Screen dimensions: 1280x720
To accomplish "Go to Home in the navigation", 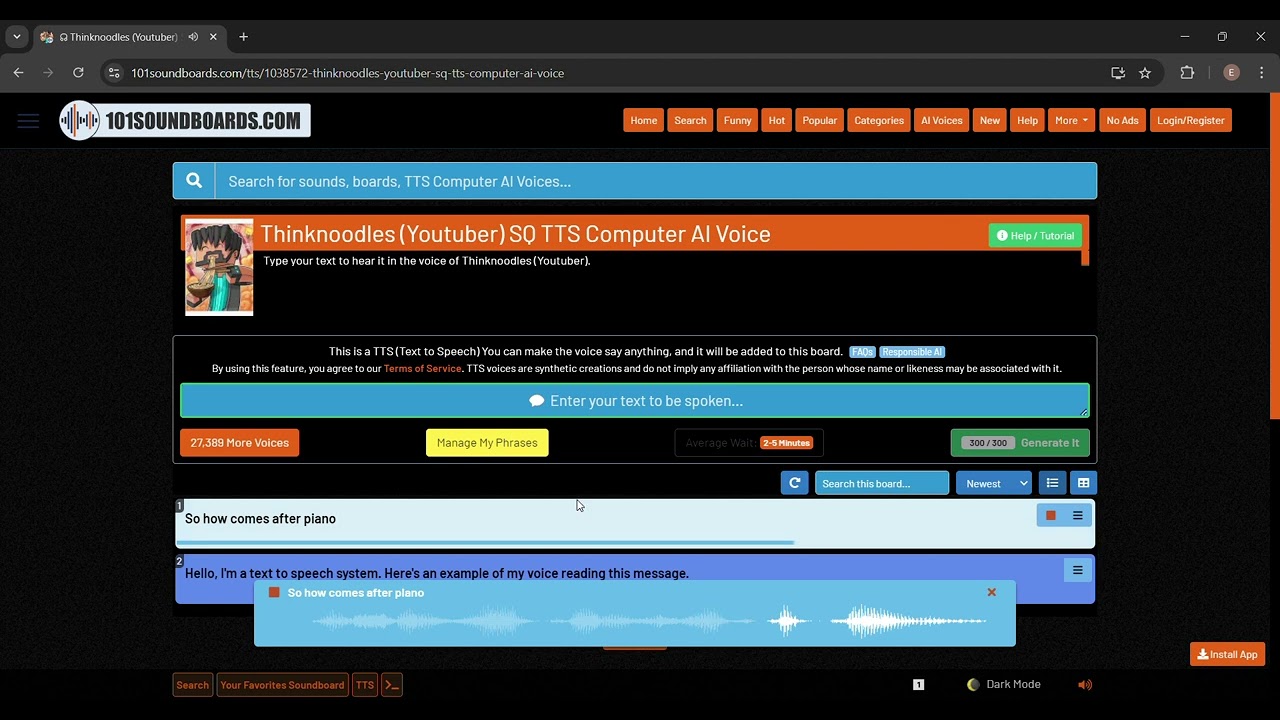I will pyautogui.click(x=644, y=120).
